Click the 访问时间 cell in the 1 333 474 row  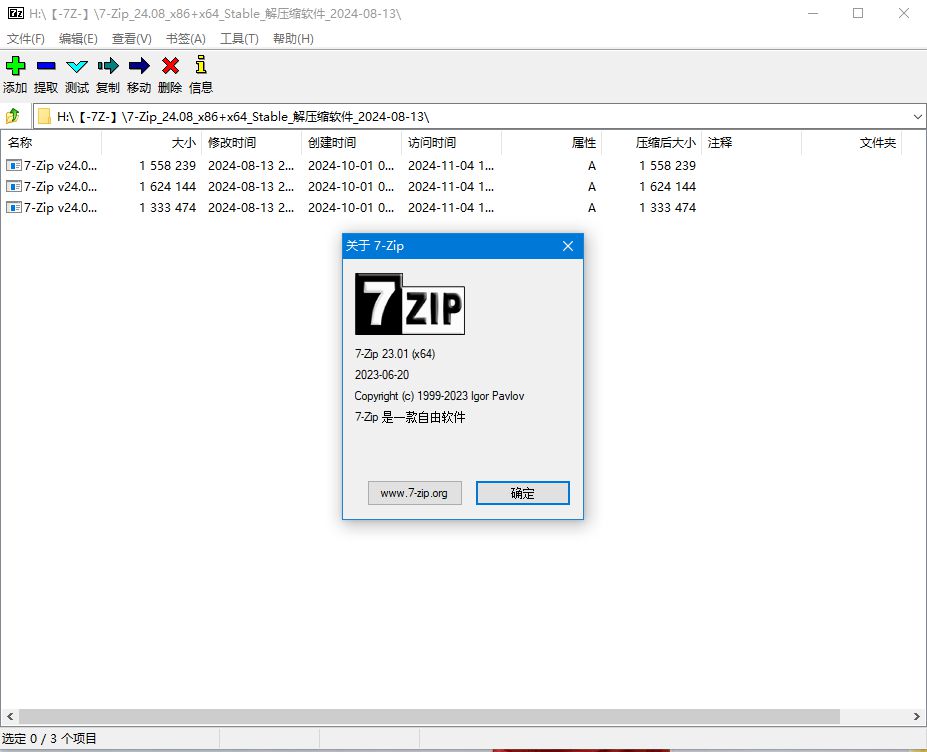[x=451, y=208]
